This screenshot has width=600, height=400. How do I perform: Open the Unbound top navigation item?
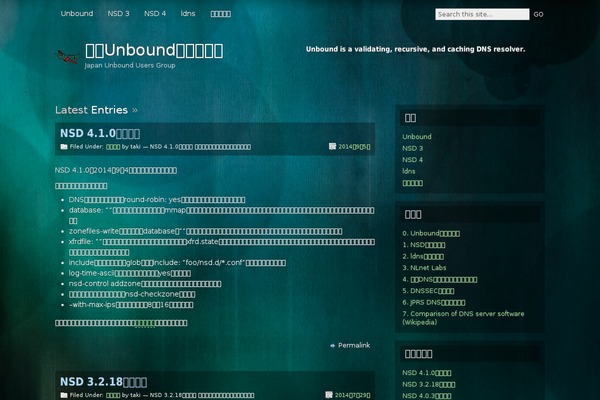pyautogui.click(x=77, y=14)
